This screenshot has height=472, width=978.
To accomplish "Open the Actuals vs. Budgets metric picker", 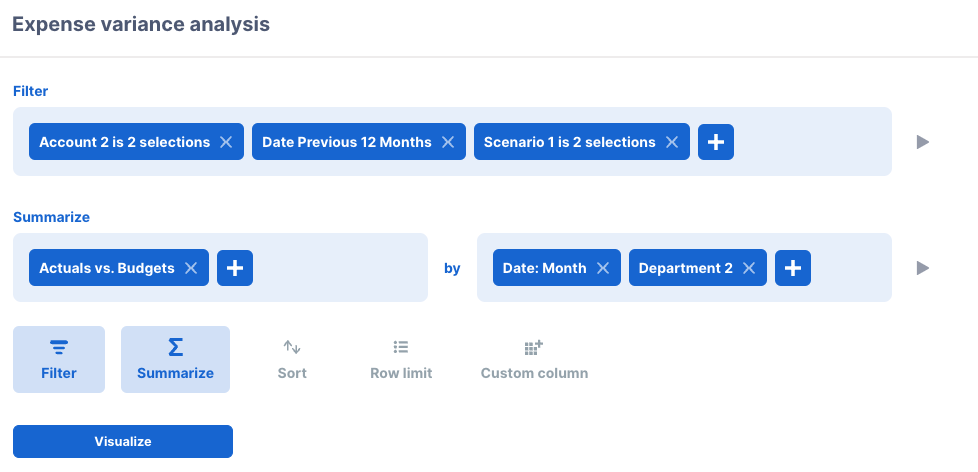I will (x=107, y=268).
